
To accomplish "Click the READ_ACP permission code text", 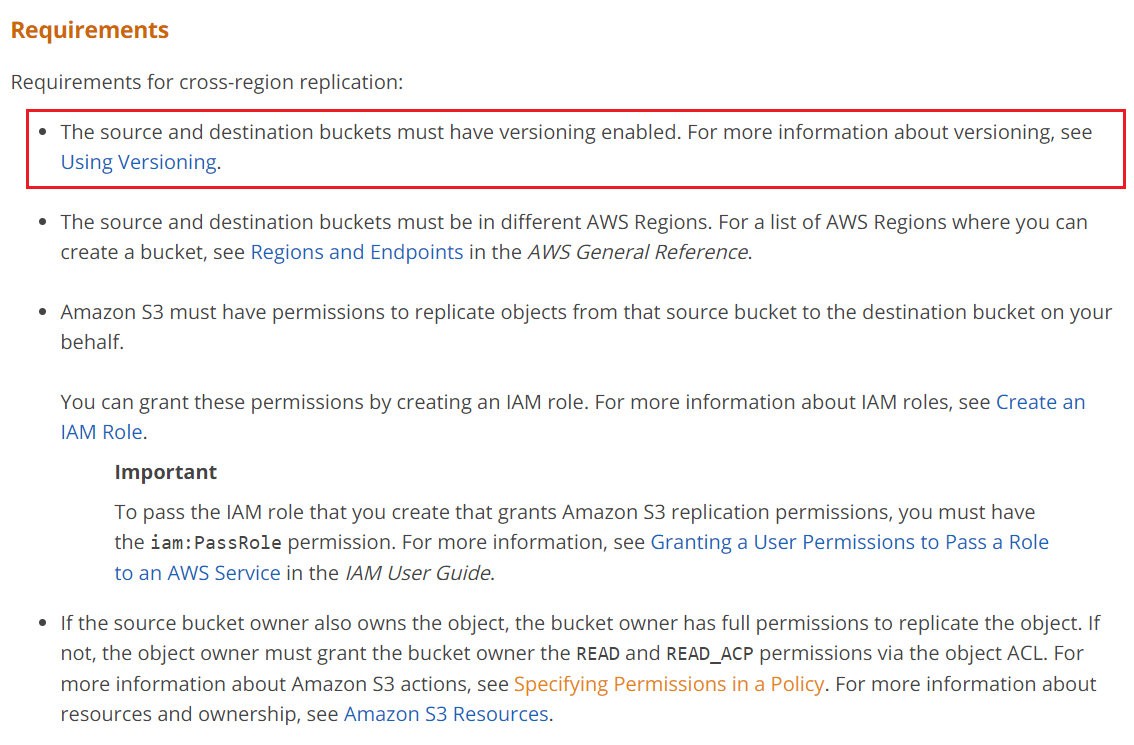I will [x=709, y=654].
